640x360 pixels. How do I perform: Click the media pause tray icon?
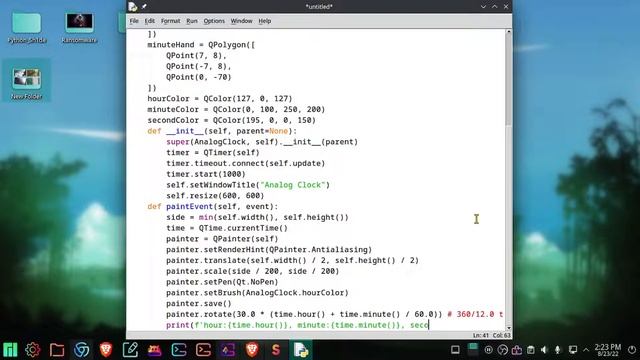pos(488,350)
